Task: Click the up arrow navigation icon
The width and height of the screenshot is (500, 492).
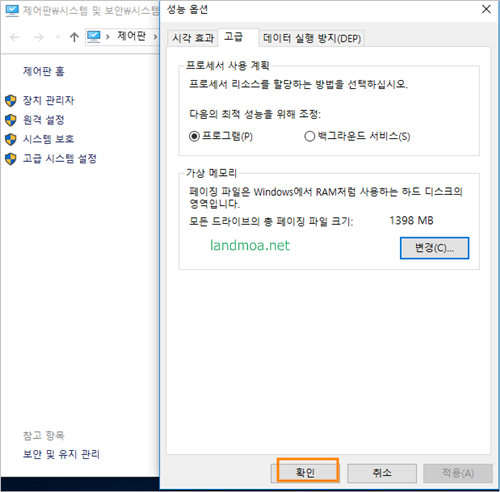Action: click(x=74, y=37)
